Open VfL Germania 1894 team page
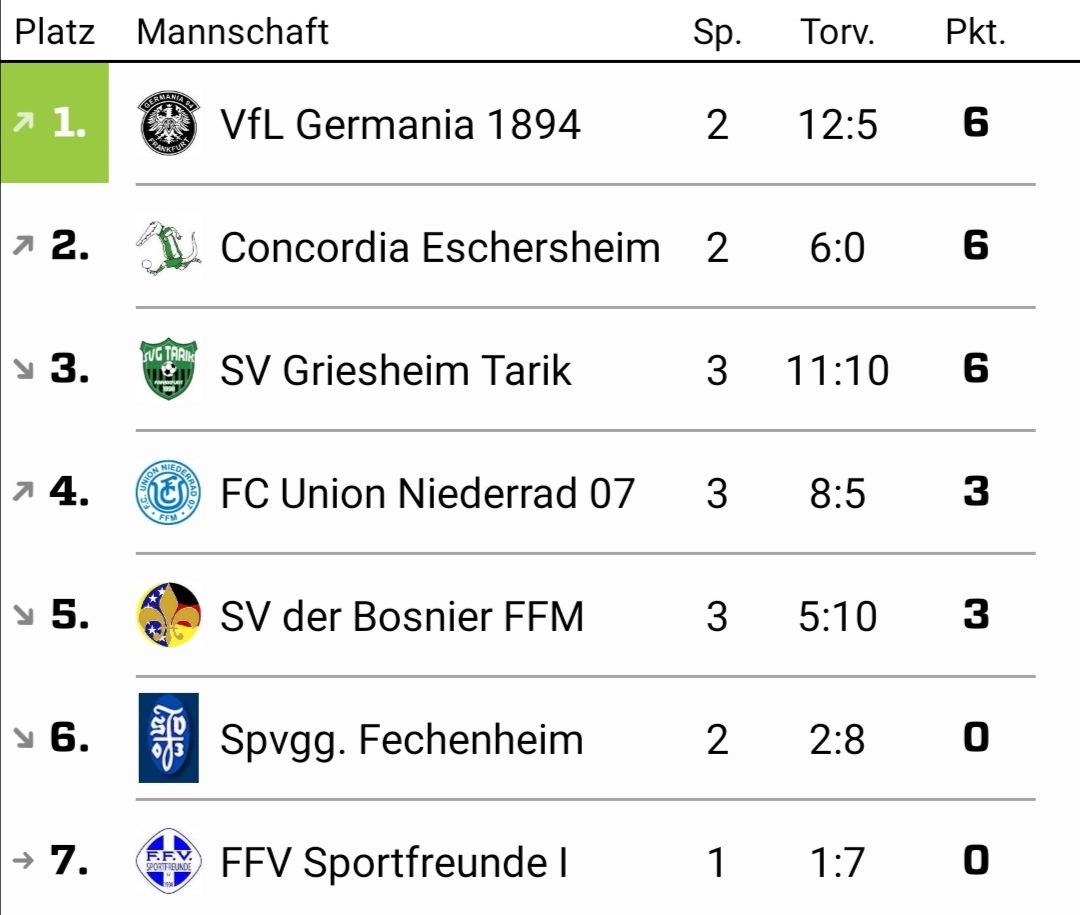Screen dimensions: 1080x915 coord(400,125)
